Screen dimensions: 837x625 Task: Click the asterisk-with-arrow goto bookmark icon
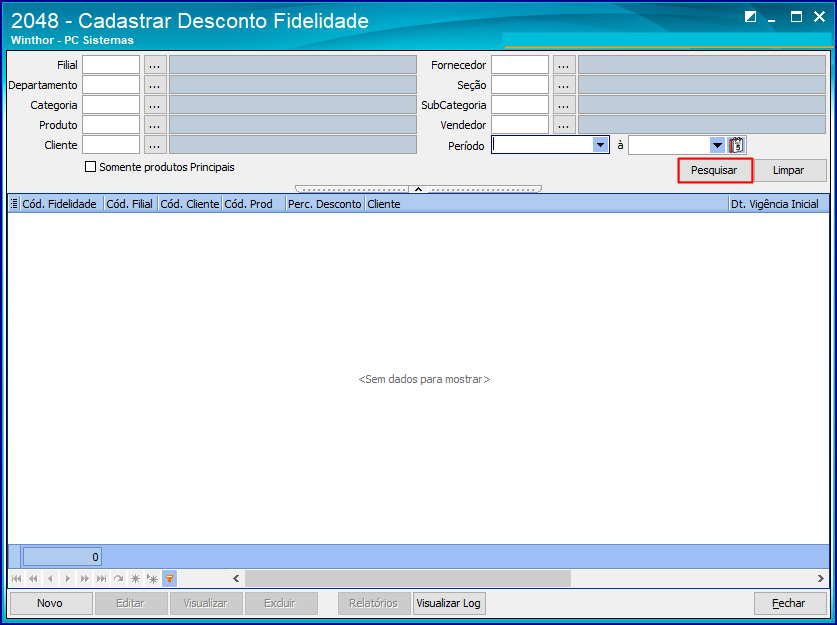pos(153,579)
